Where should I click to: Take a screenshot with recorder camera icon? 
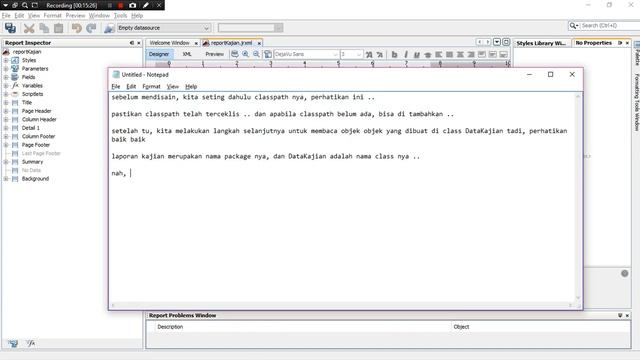133,5
